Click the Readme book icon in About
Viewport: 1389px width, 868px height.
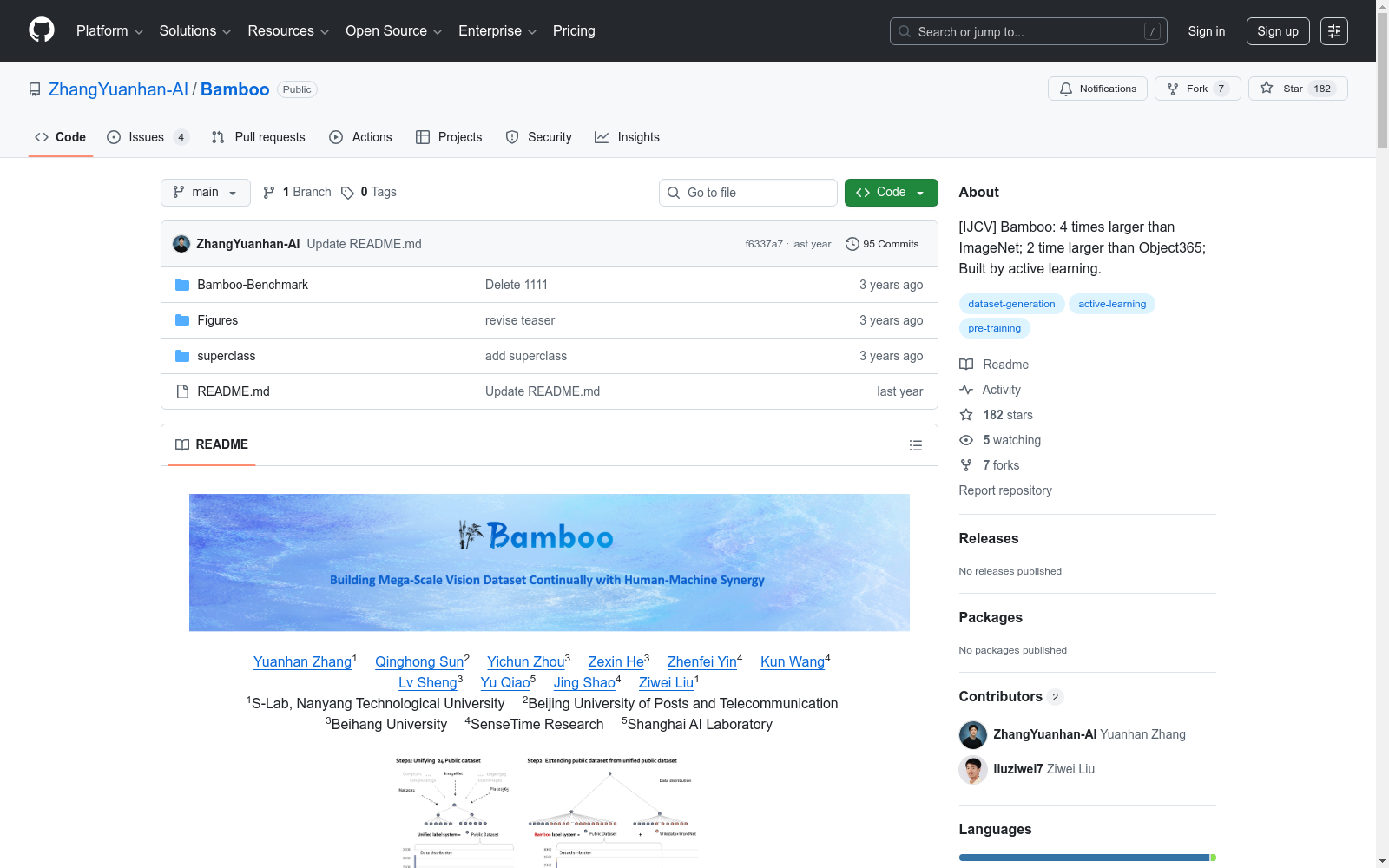click(966, 365)
